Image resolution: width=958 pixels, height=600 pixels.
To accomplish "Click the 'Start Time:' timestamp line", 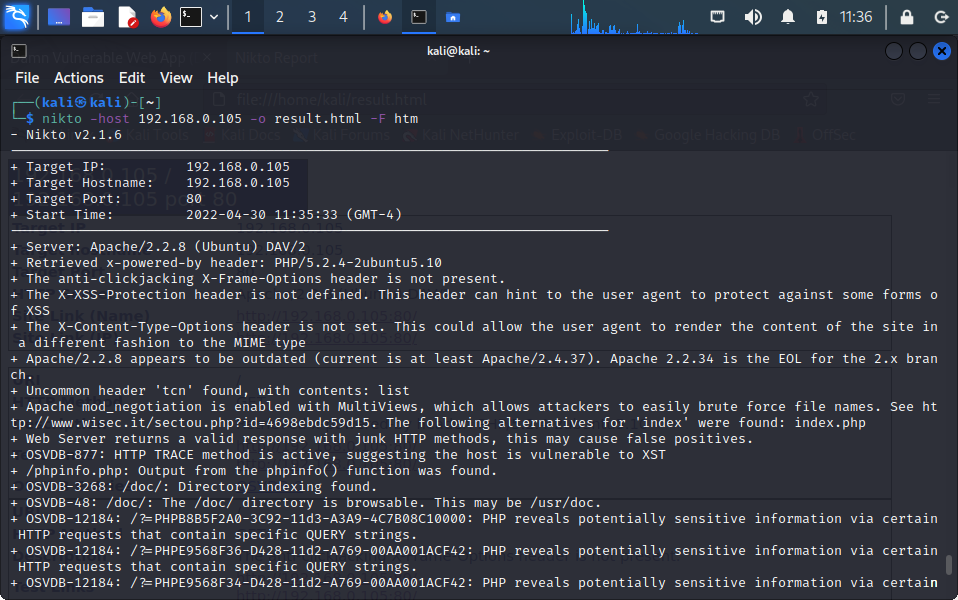I will pos(206,214).
